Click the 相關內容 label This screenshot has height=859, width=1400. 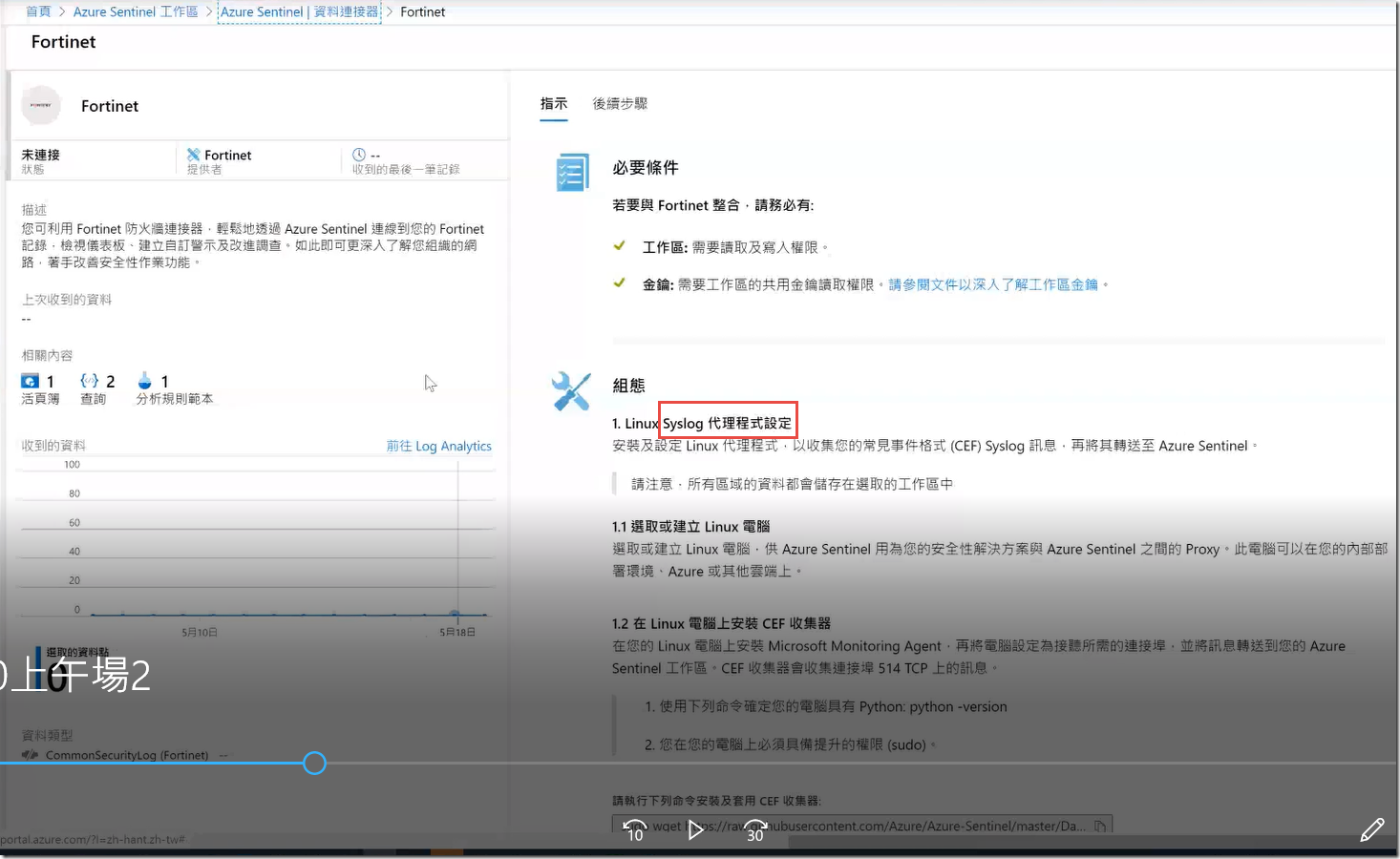tap(47, 355)
